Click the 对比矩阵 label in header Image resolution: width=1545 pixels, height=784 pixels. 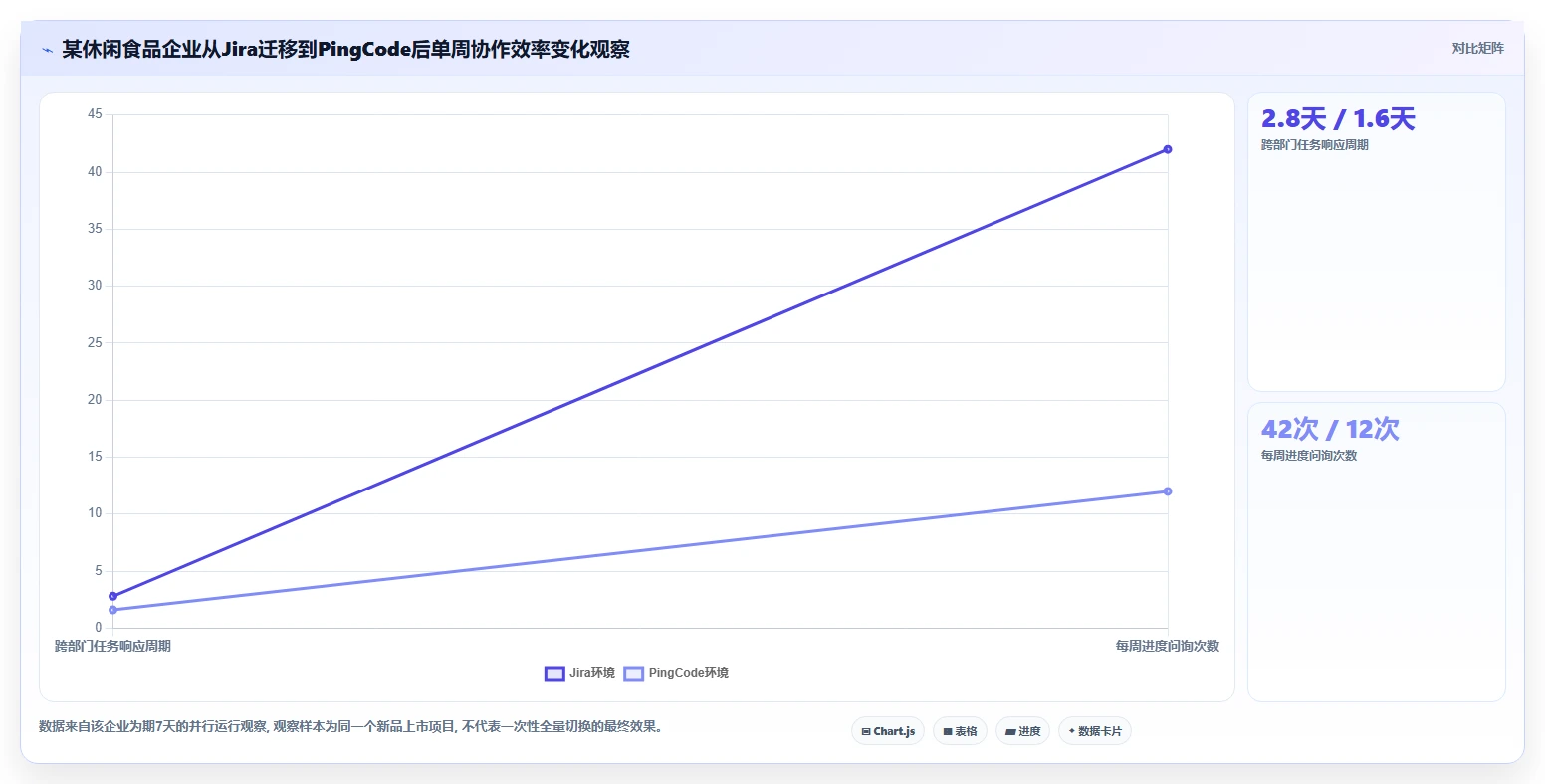1477,49
